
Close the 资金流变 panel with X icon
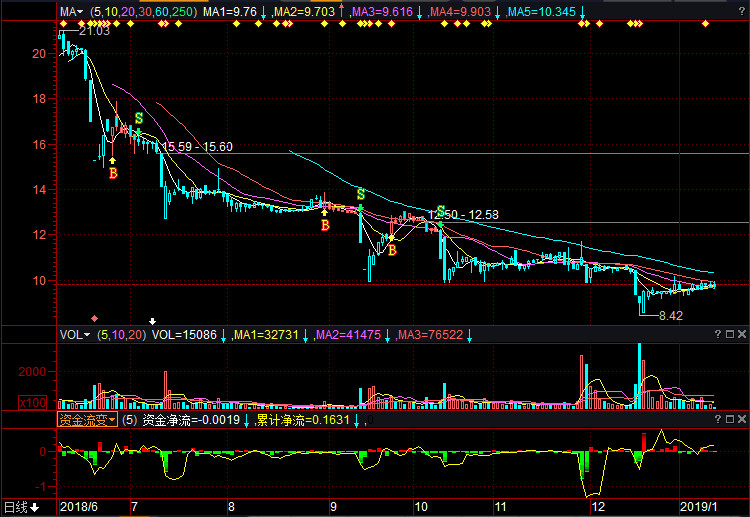(x=741, y=421)
